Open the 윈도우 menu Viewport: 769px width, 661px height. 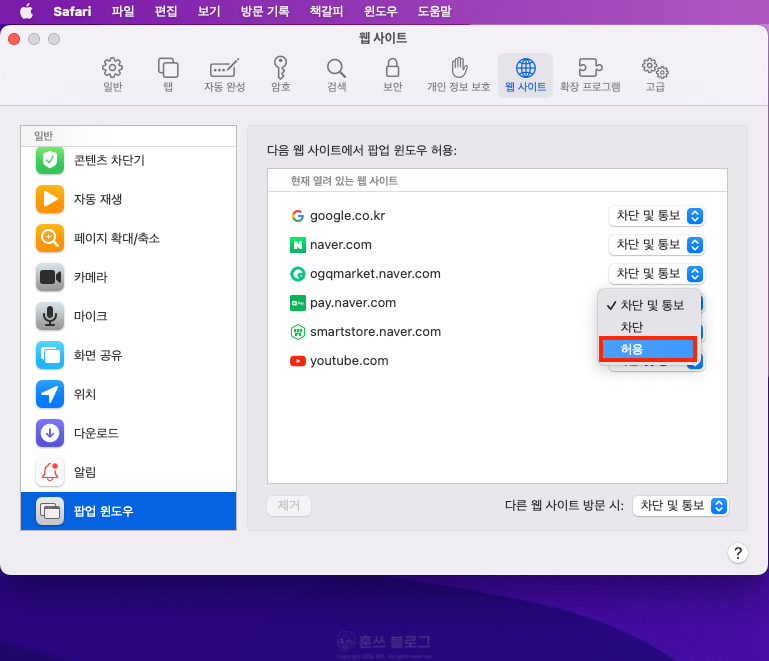(381, 11)
